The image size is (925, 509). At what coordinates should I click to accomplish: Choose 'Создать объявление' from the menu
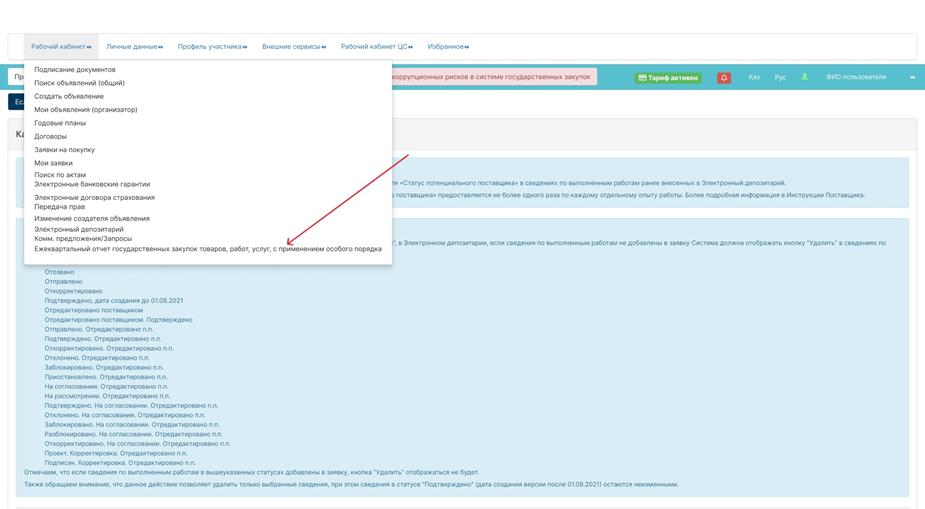[x=69, y=96]
